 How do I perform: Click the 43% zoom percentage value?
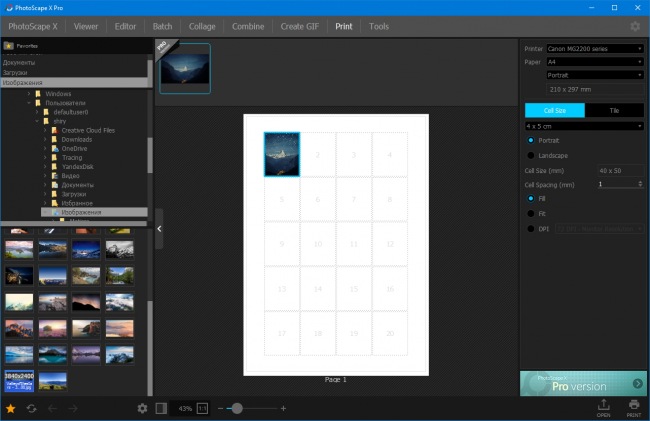click(185, 409)
